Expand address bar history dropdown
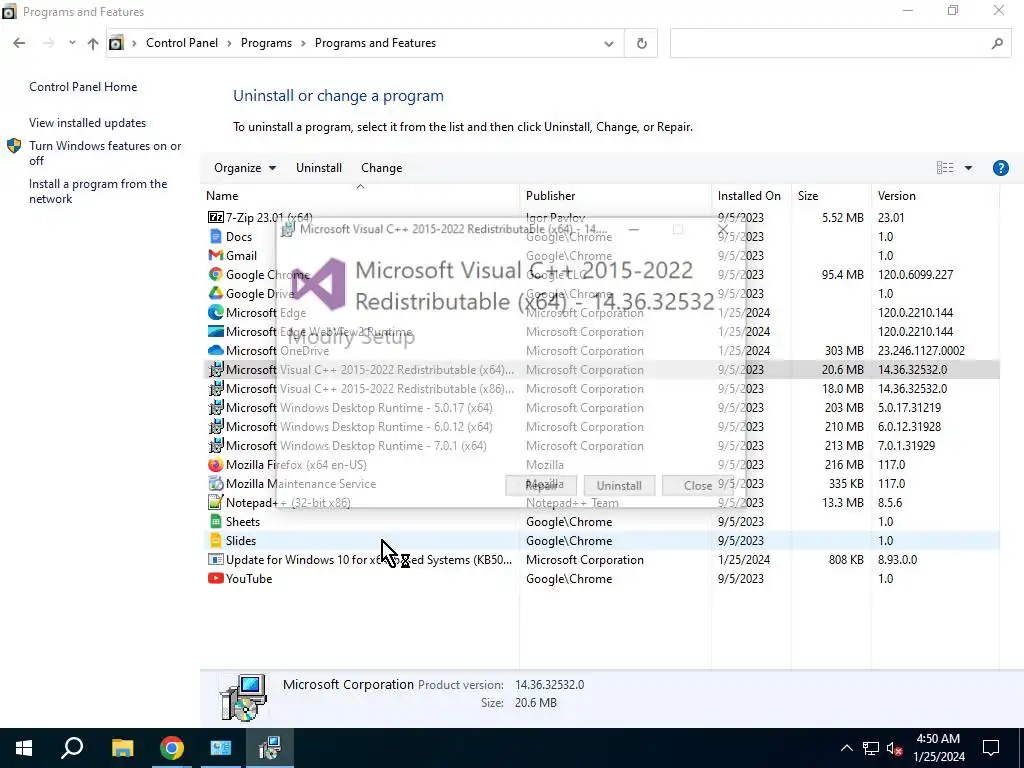The width and height of the screenshot is (1024, 768). point(609,44)
